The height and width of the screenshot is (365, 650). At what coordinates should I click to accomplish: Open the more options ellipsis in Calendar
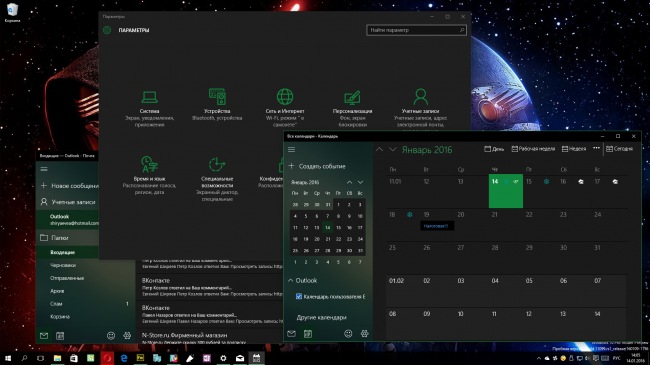pyautogui.click(x=597, y=148)
